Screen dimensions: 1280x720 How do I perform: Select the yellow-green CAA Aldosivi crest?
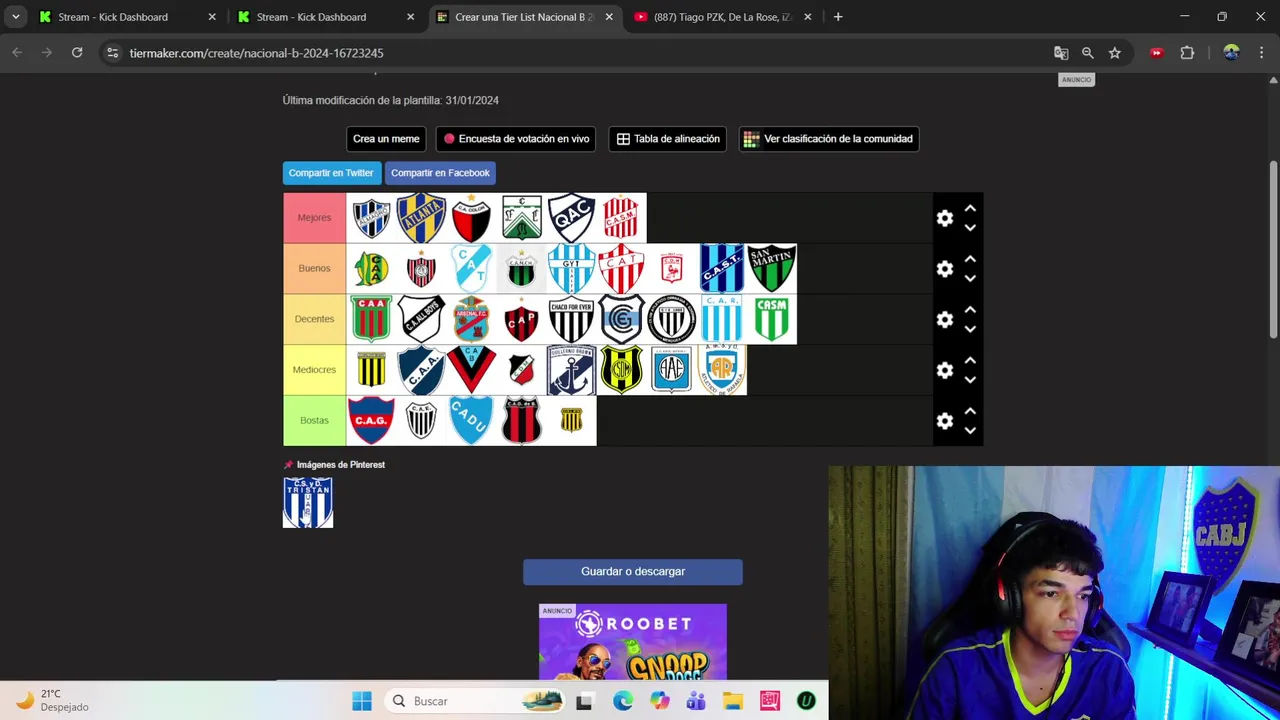click(x=371, y=269)
